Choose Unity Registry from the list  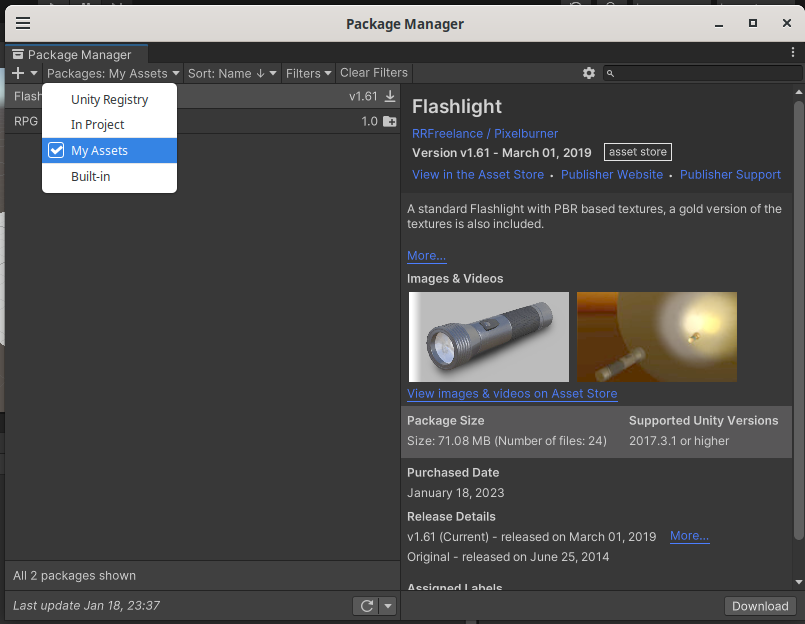(109, 99)
